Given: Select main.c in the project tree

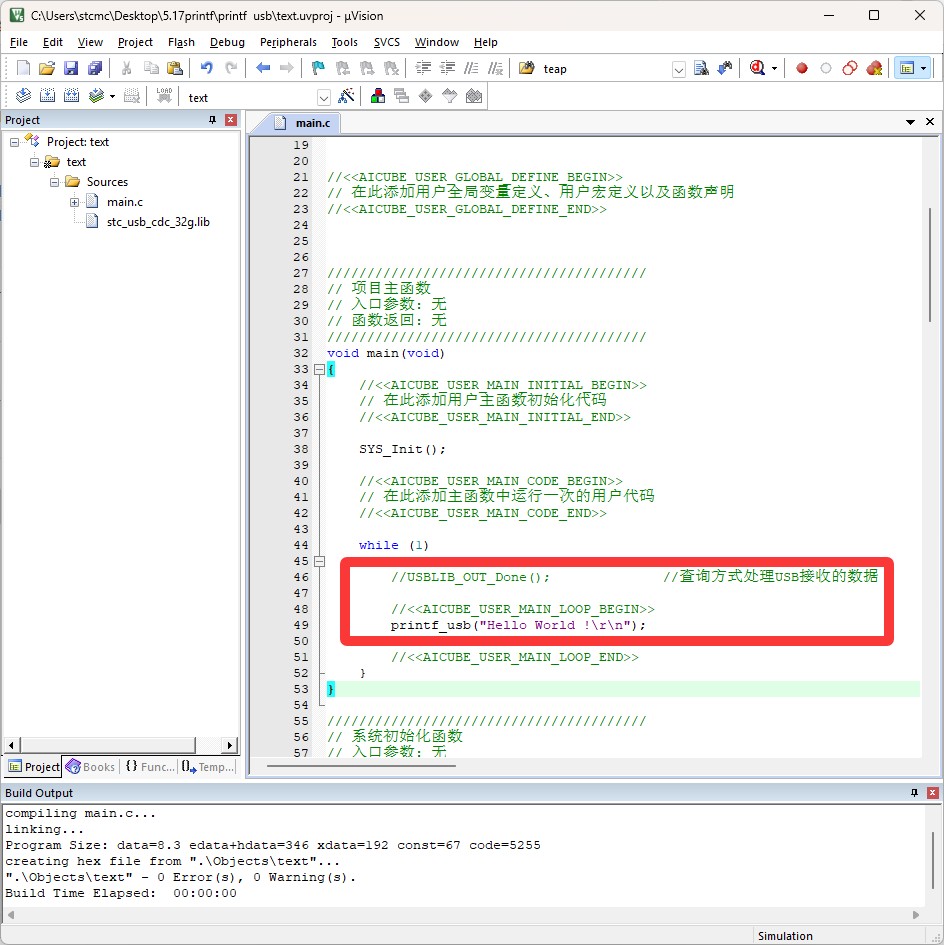Looking at the screenshot, I should (x=124, y=202).
